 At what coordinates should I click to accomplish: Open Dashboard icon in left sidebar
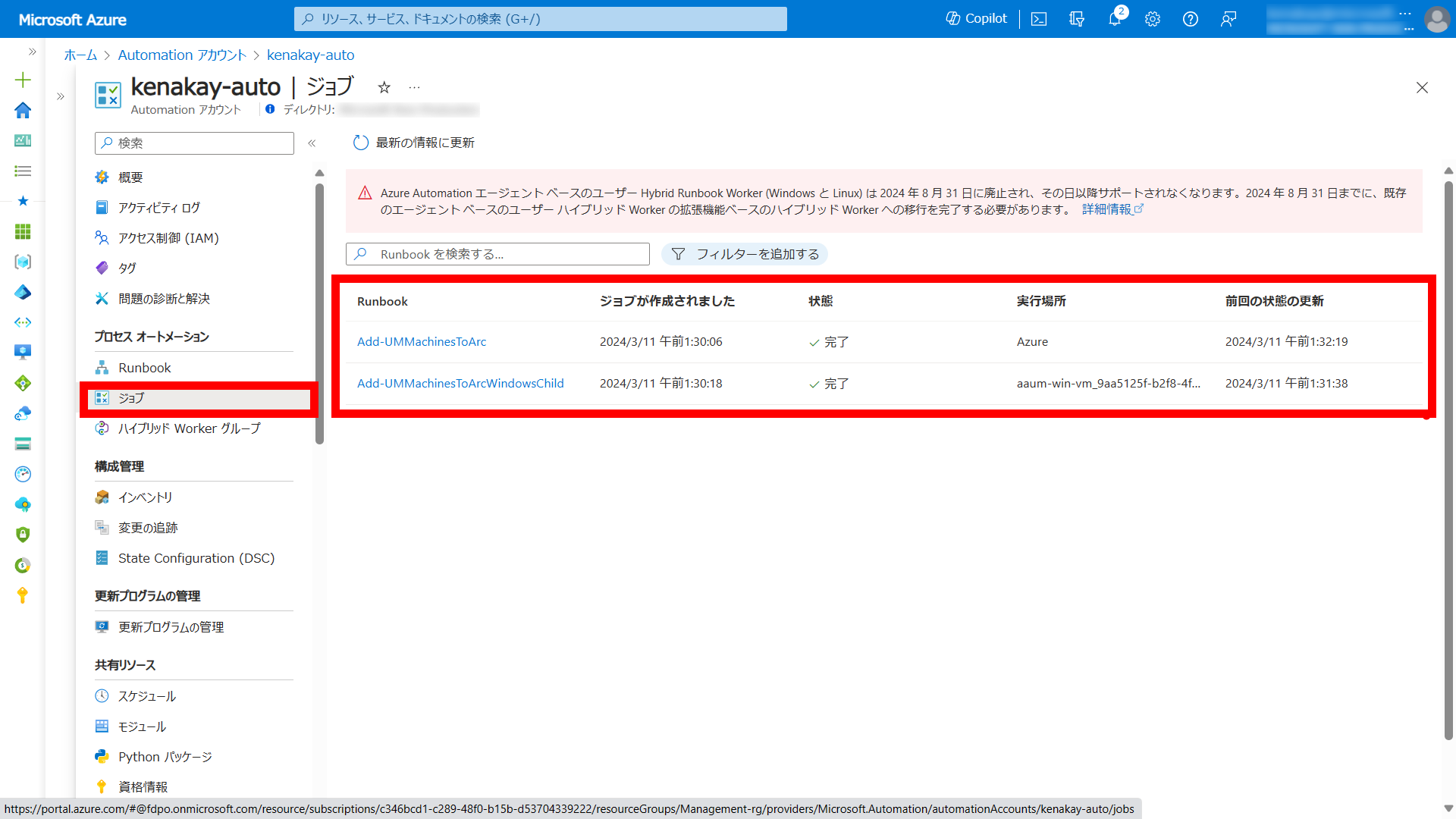point(23,140)
